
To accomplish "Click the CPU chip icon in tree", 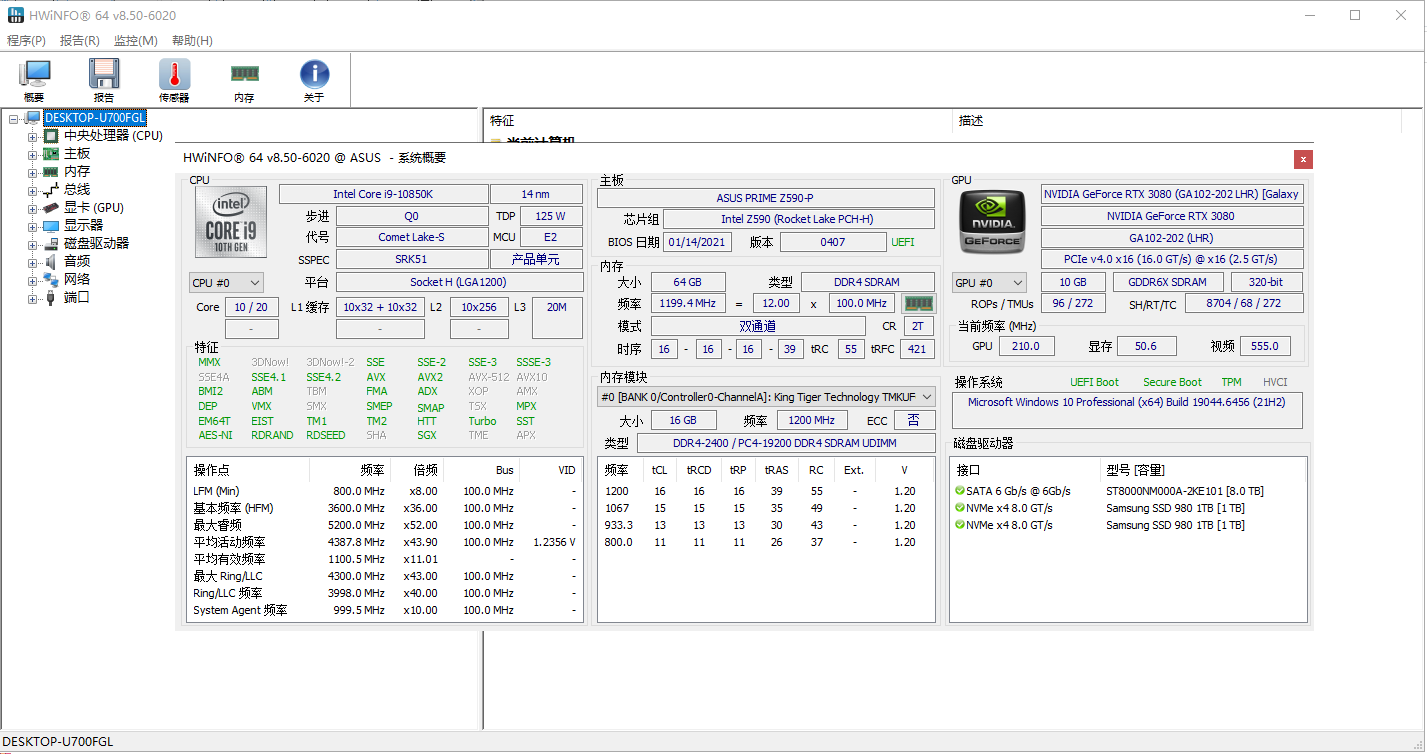I will click(x=51, y=136).
